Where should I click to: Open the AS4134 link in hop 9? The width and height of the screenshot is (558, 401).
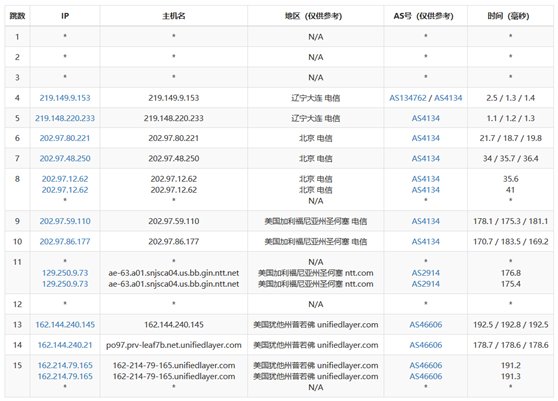pyautogui.click(x=426, y=221)
